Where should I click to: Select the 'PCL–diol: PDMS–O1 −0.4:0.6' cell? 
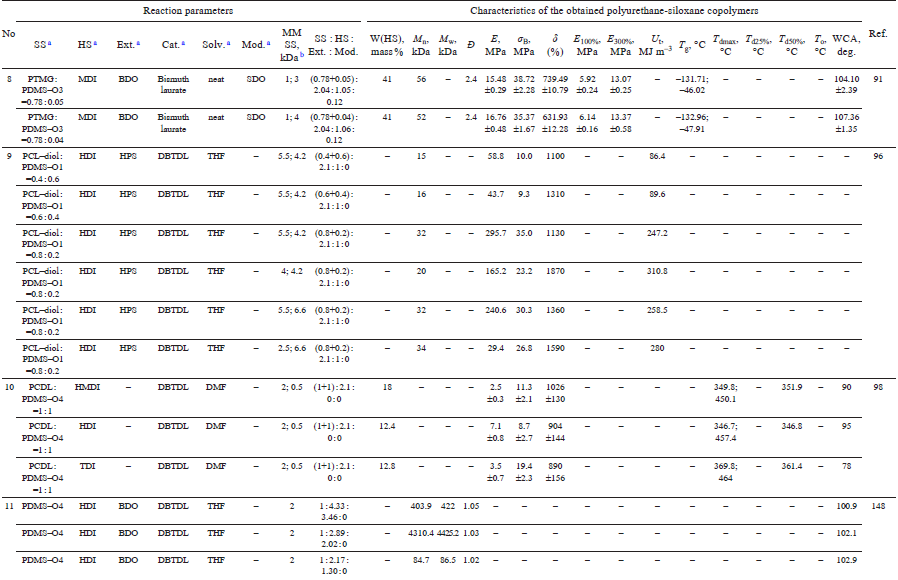tap(42, 167)
